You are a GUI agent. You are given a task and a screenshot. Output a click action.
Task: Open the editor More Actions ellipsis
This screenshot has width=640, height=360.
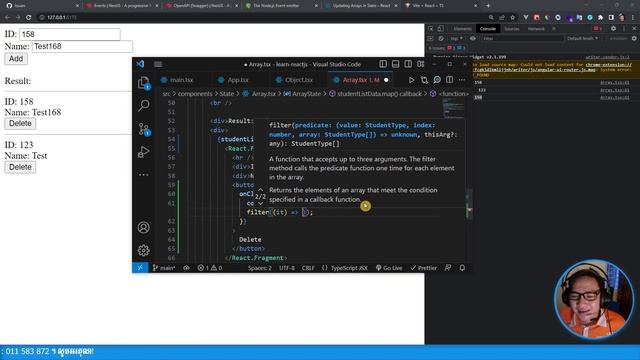(462, 80)
